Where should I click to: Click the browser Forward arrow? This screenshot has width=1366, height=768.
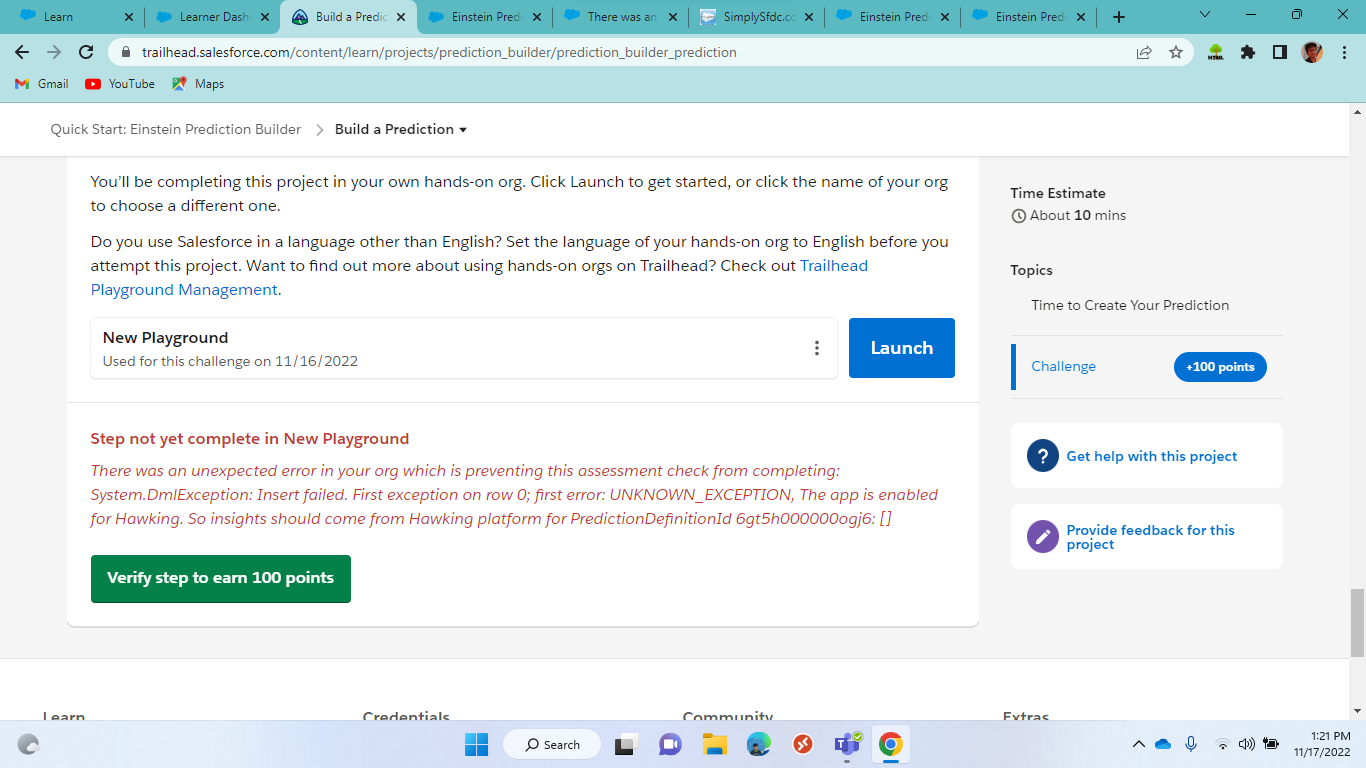point(54,52)
